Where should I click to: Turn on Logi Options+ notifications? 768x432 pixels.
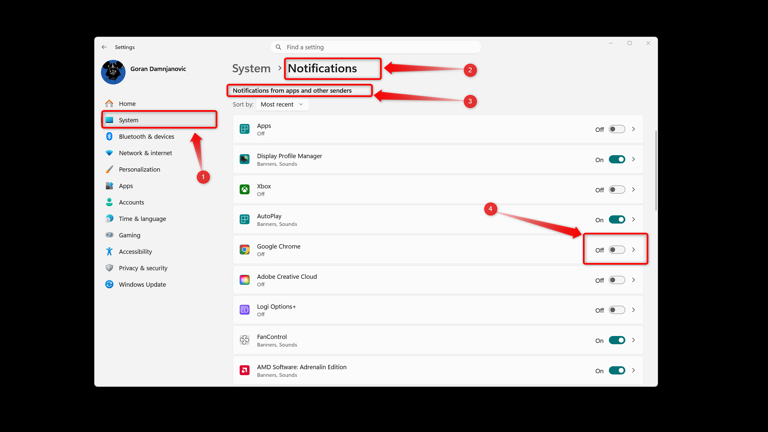click(617, 310)
